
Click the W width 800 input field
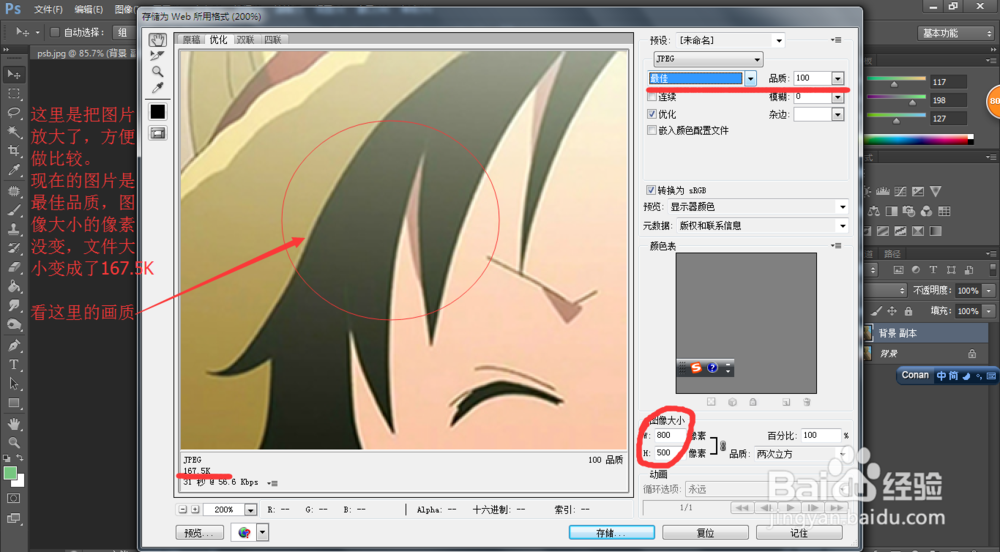(x=669, y=435)
